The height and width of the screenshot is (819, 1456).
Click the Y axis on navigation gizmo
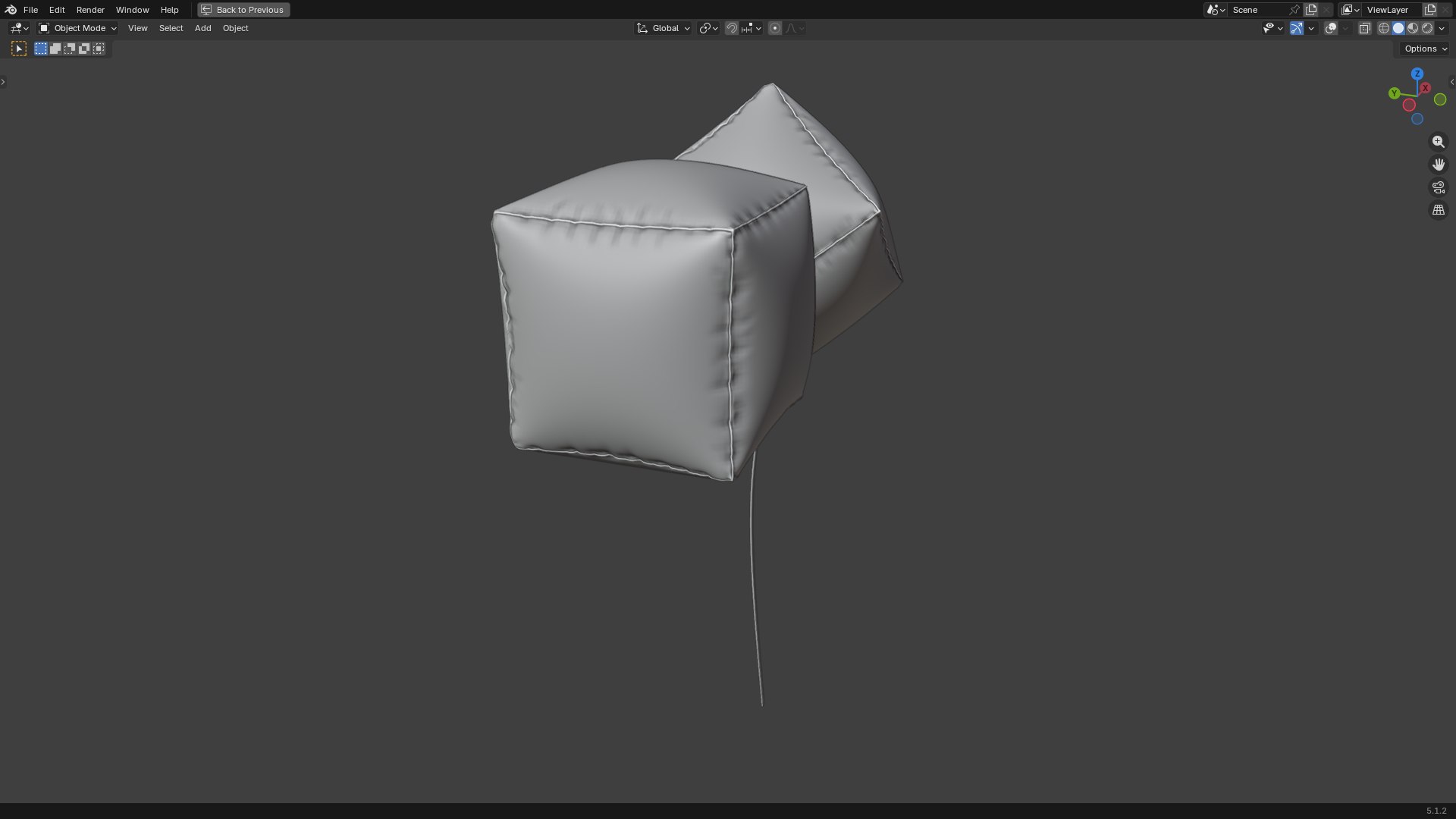[1394, 93]
